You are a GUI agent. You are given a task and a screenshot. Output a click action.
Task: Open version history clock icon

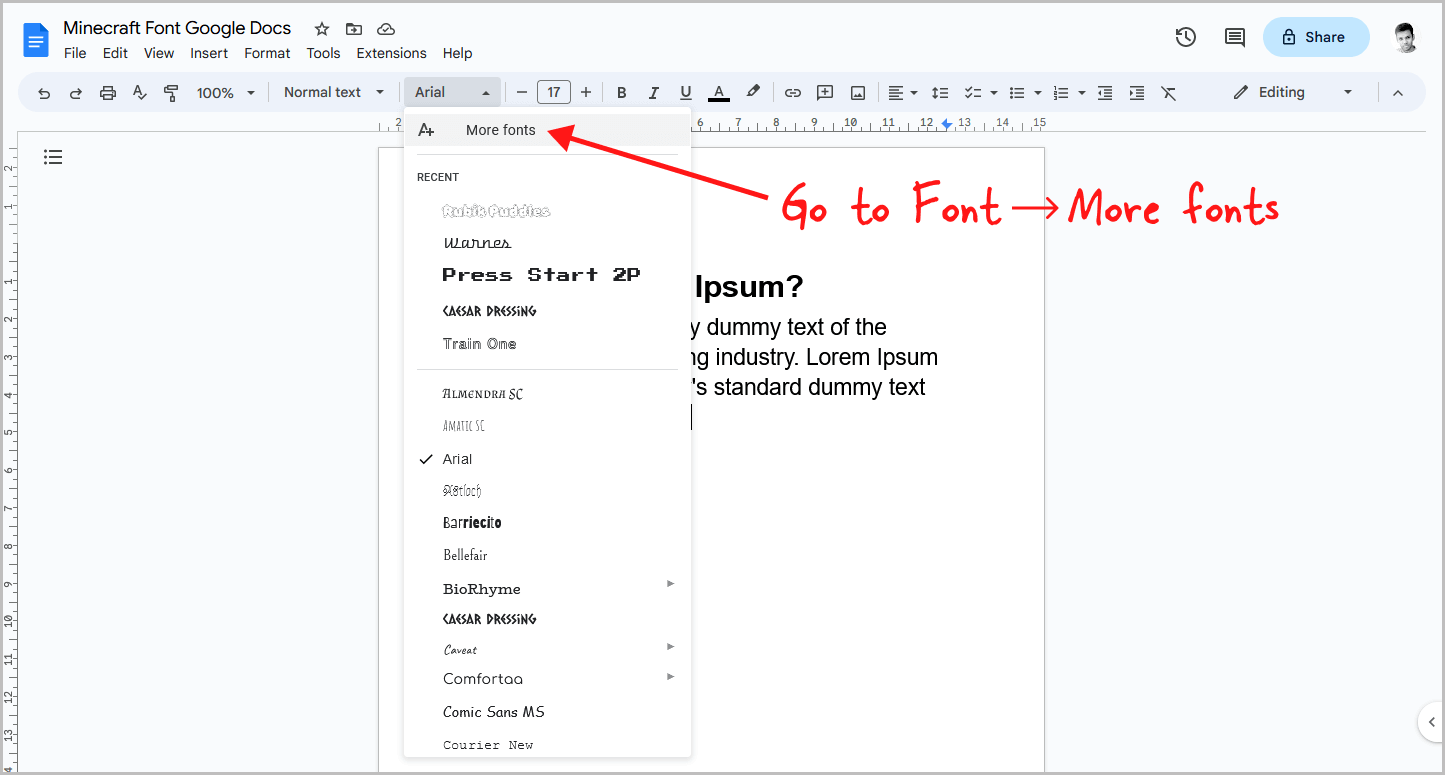point(1185,37)
